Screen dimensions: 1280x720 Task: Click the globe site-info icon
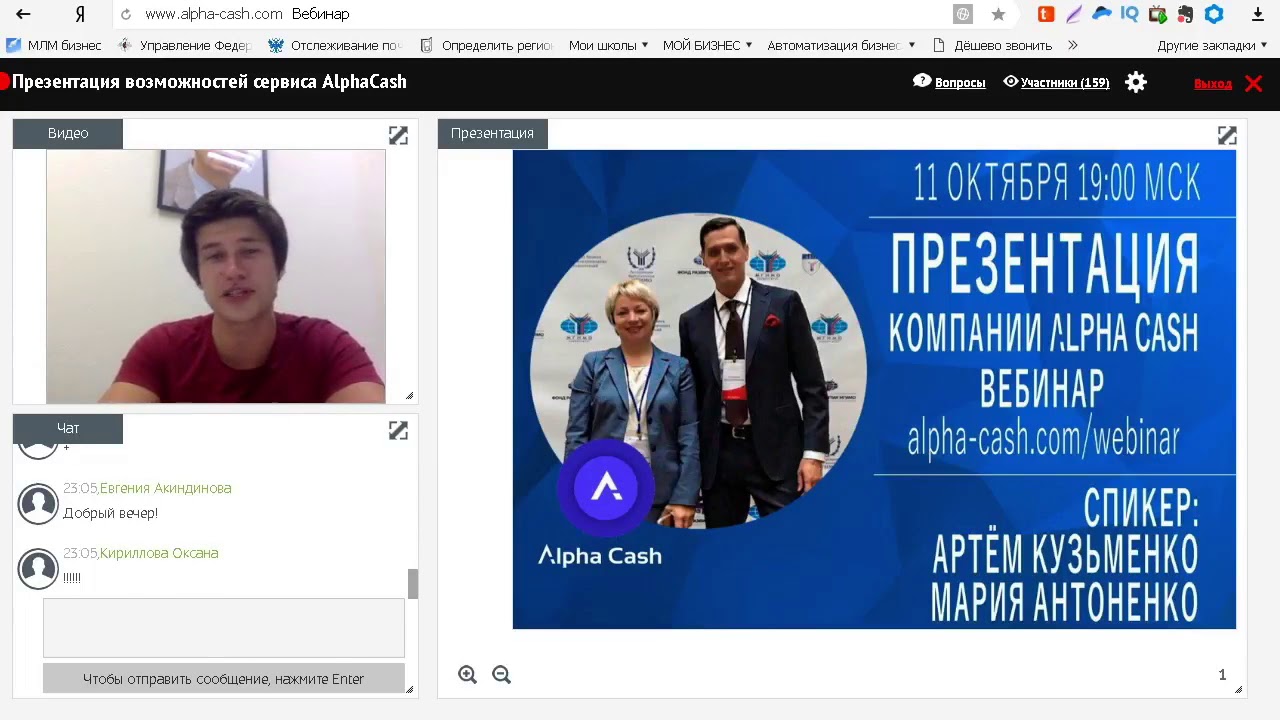click(x=963, y=14)
